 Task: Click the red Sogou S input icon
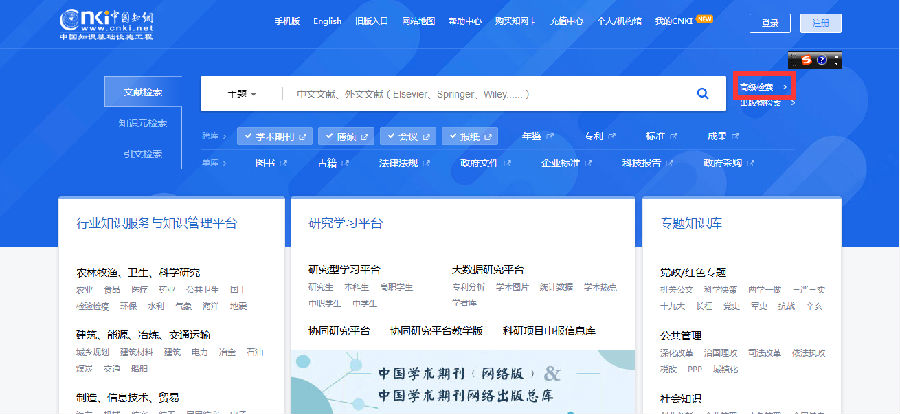tap(806, 60)
